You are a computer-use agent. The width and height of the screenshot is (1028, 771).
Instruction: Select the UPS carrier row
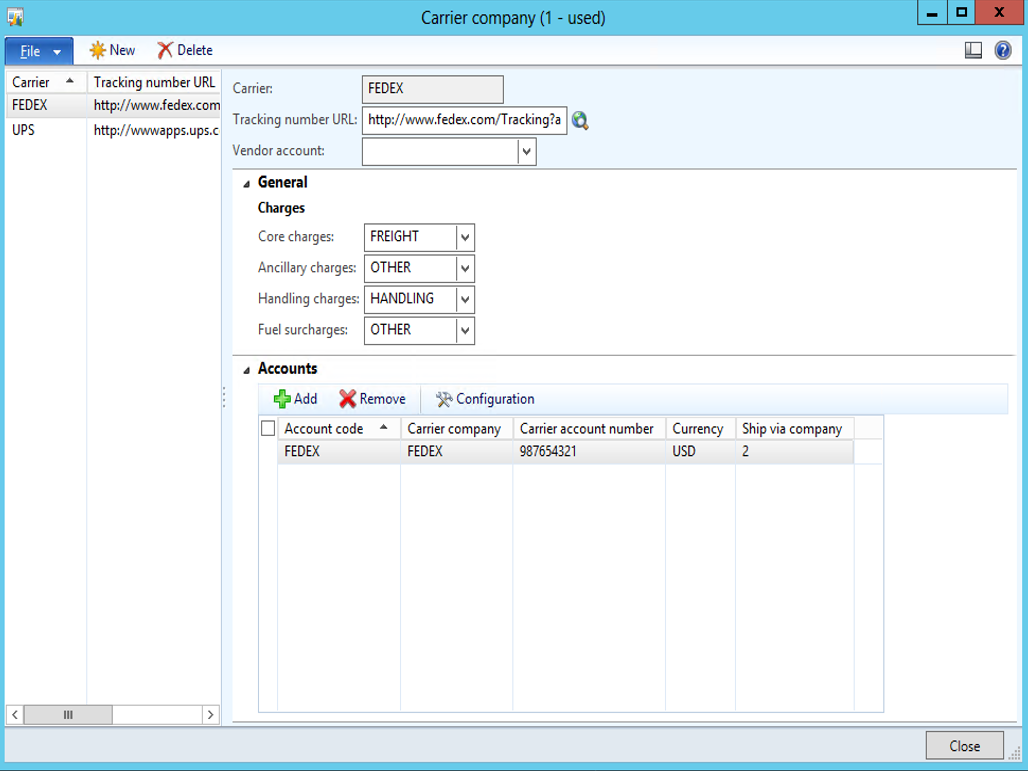point(24,130)
